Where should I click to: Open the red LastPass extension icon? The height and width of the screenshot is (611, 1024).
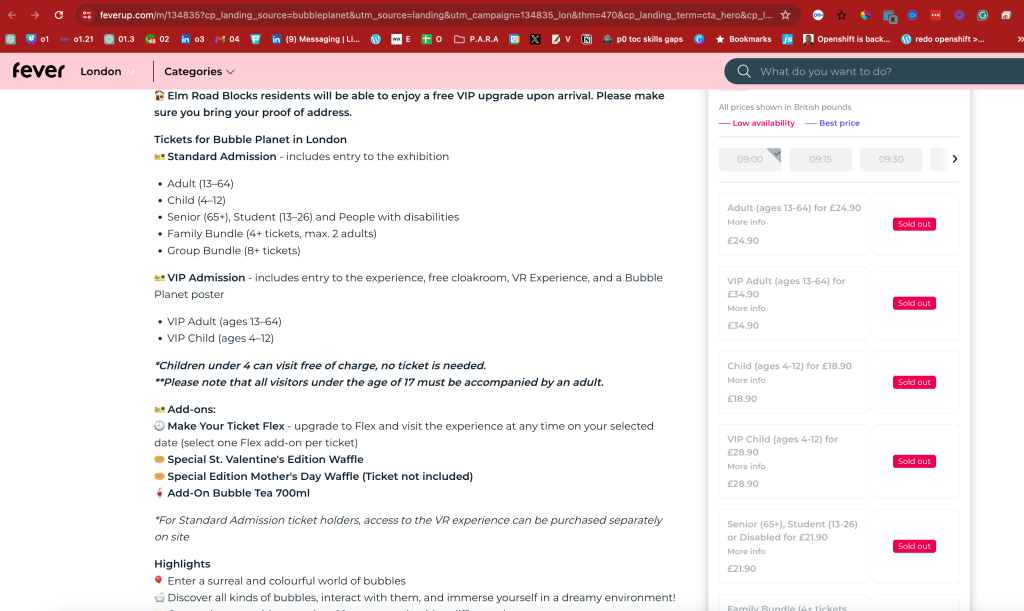point(935,15)
